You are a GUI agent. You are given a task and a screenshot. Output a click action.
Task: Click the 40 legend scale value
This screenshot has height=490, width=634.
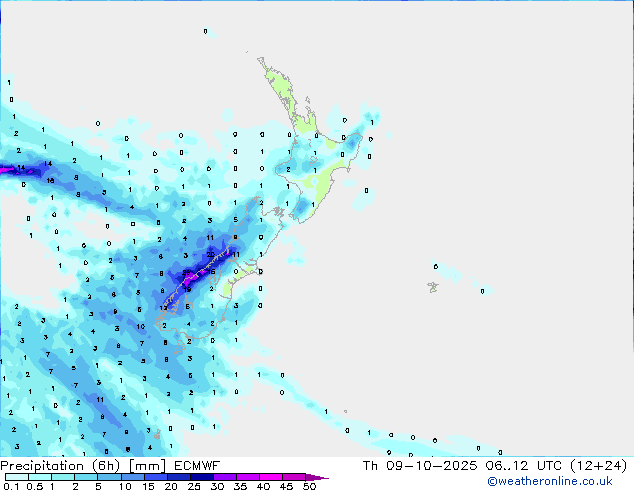pyautogui.click(x=263, y=486)
